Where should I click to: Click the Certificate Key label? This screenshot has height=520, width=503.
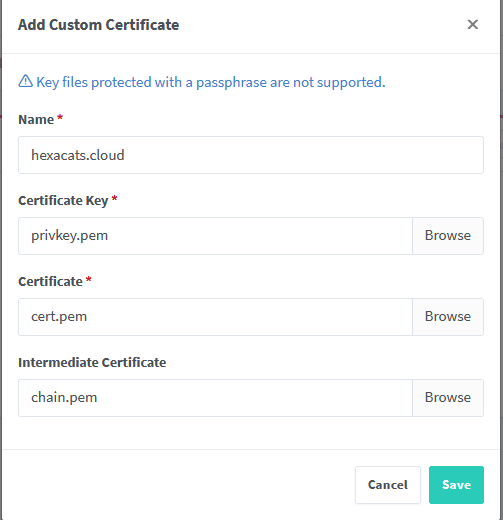tap(63, 201)
